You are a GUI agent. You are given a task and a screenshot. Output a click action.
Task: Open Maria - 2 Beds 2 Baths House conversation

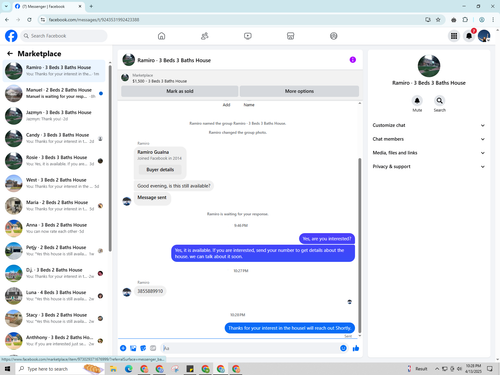pyautogui.click(x=54, y=206)
